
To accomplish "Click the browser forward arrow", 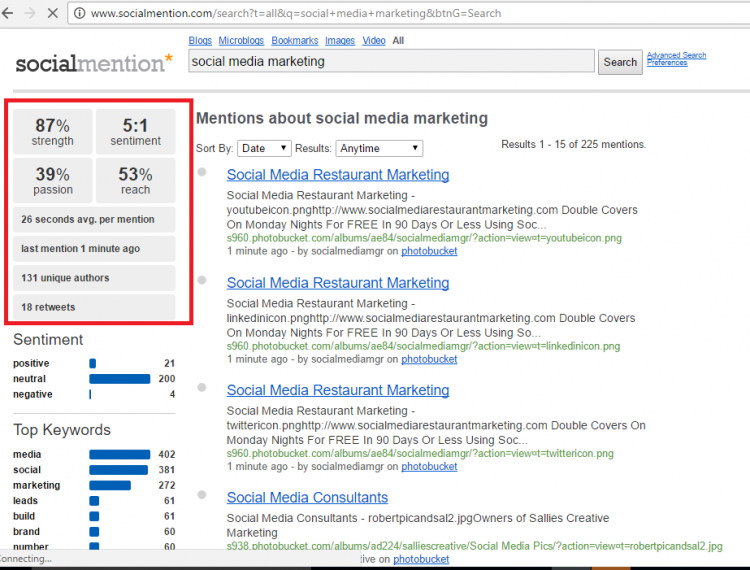I will (x=30, y=13).
